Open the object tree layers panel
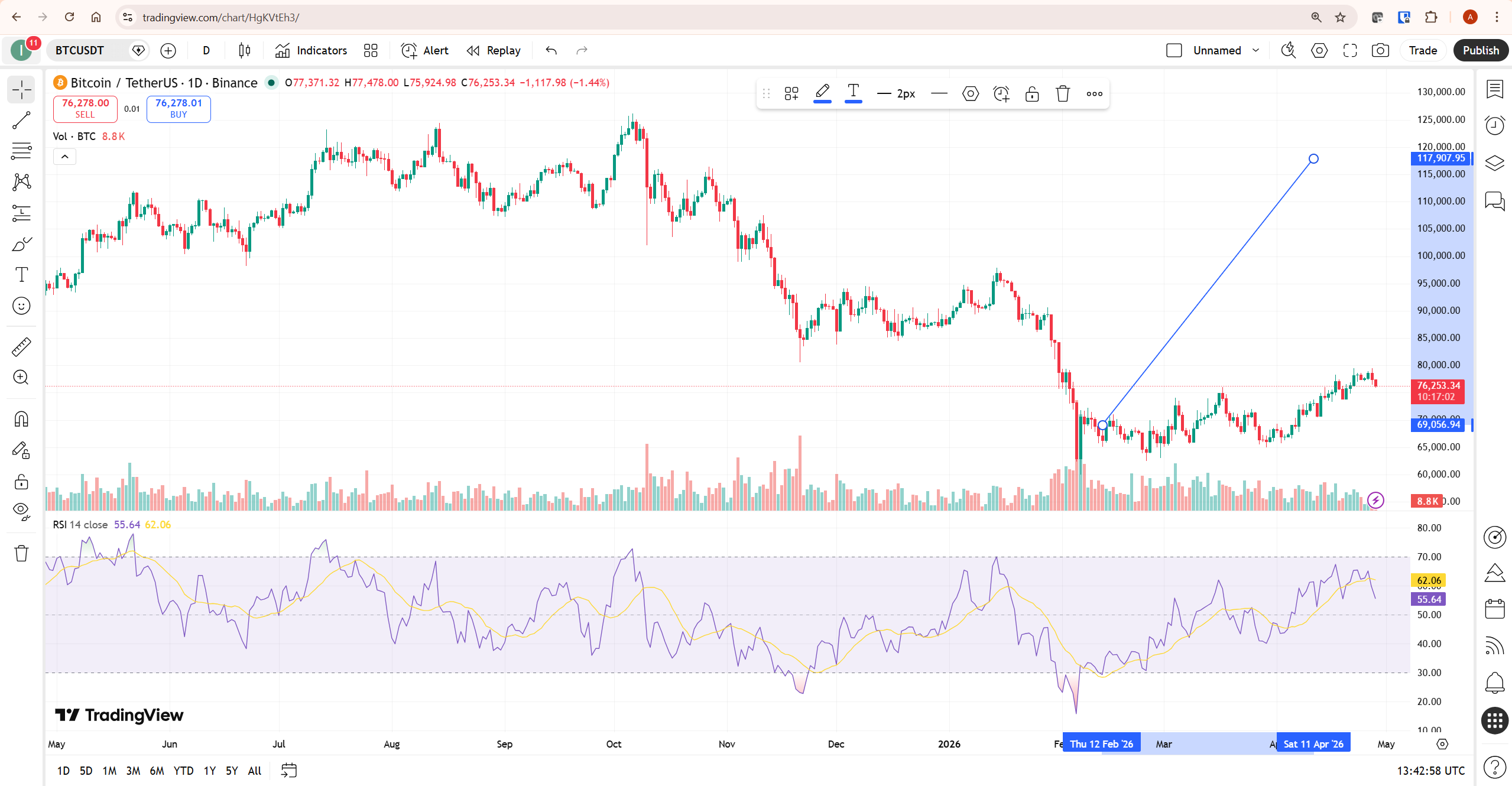The height and width of the screenshot is (786, 1512). click(1494, 163)
